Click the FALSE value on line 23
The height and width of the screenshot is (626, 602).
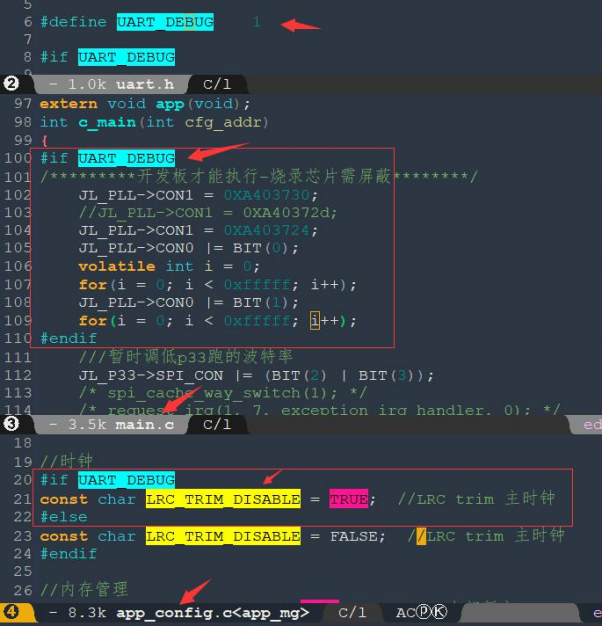[353, 536]
